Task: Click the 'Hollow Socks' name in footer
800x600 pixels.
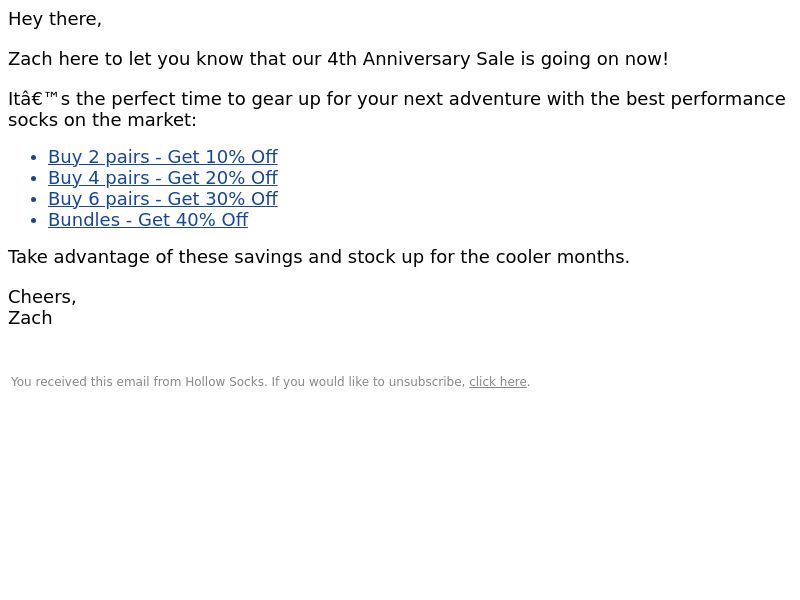Action: tap(225, 382)
